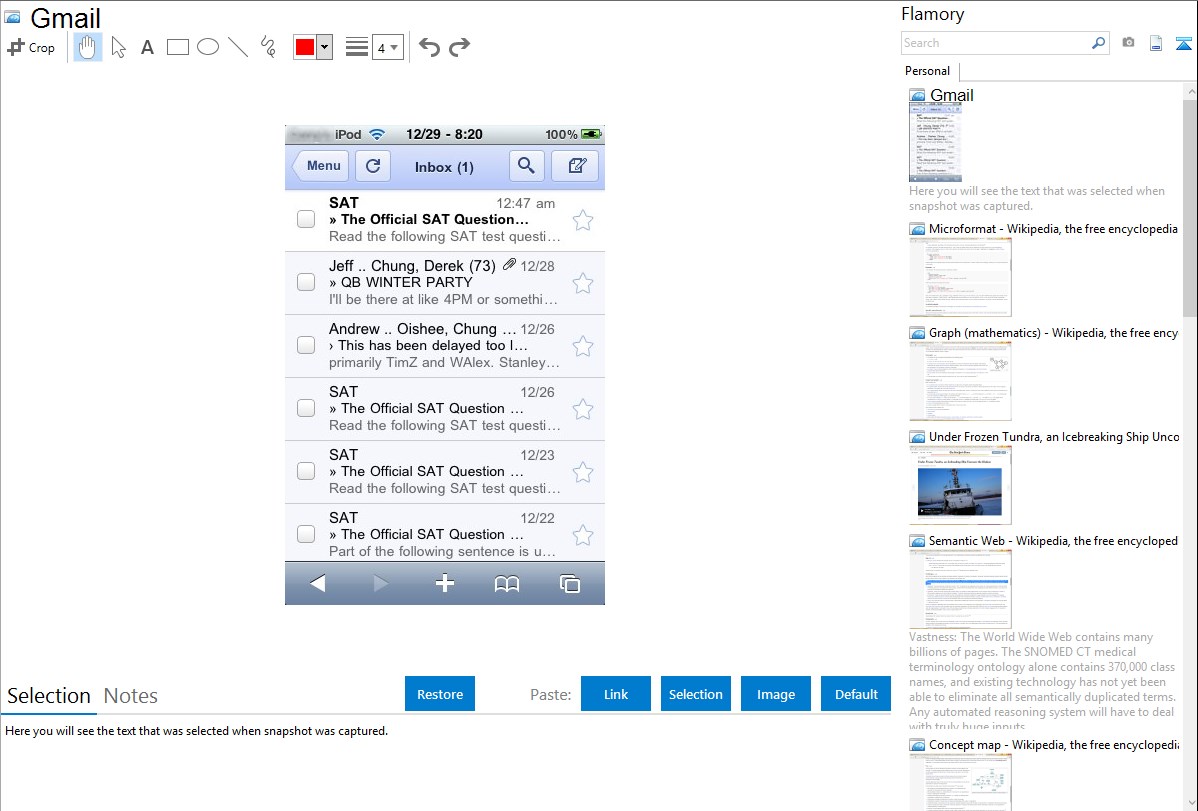Click the Paste Default button
The height and width of the screenshot is (811, 1198).
pos(856,694)
